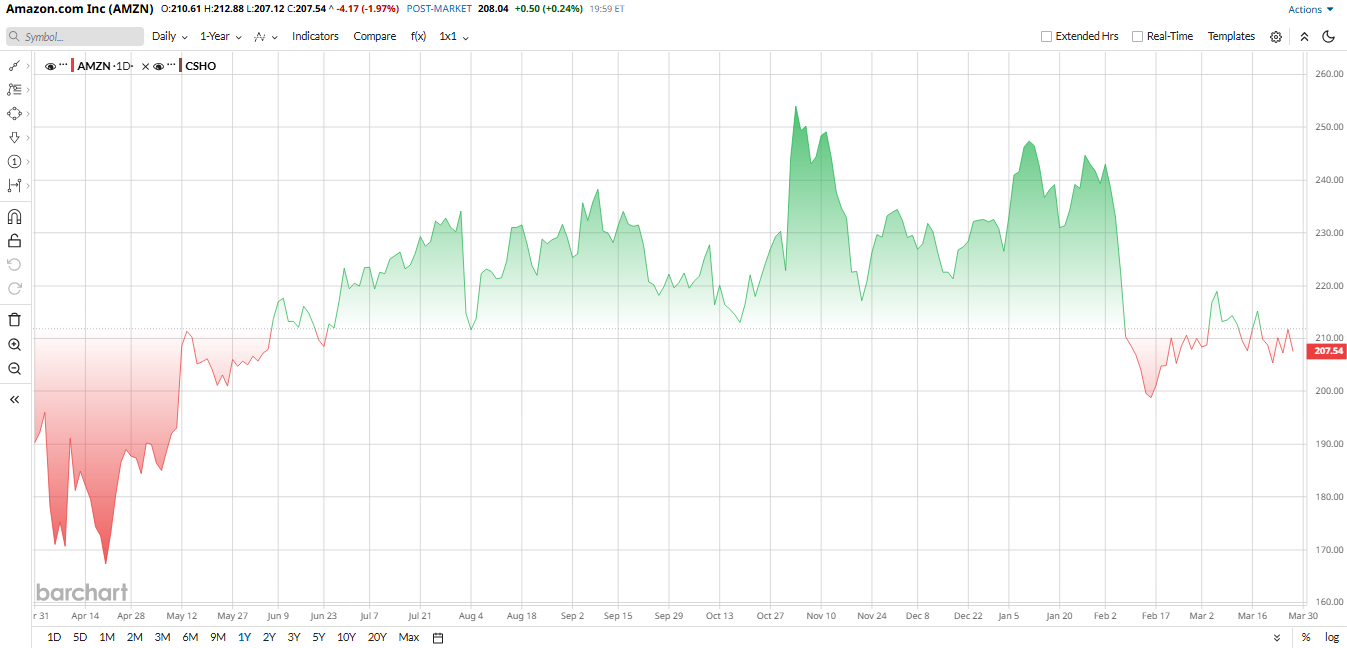Expand the trend line tool flyout arrow
Screen dimensions: 1347x648
tap(27, 65)
